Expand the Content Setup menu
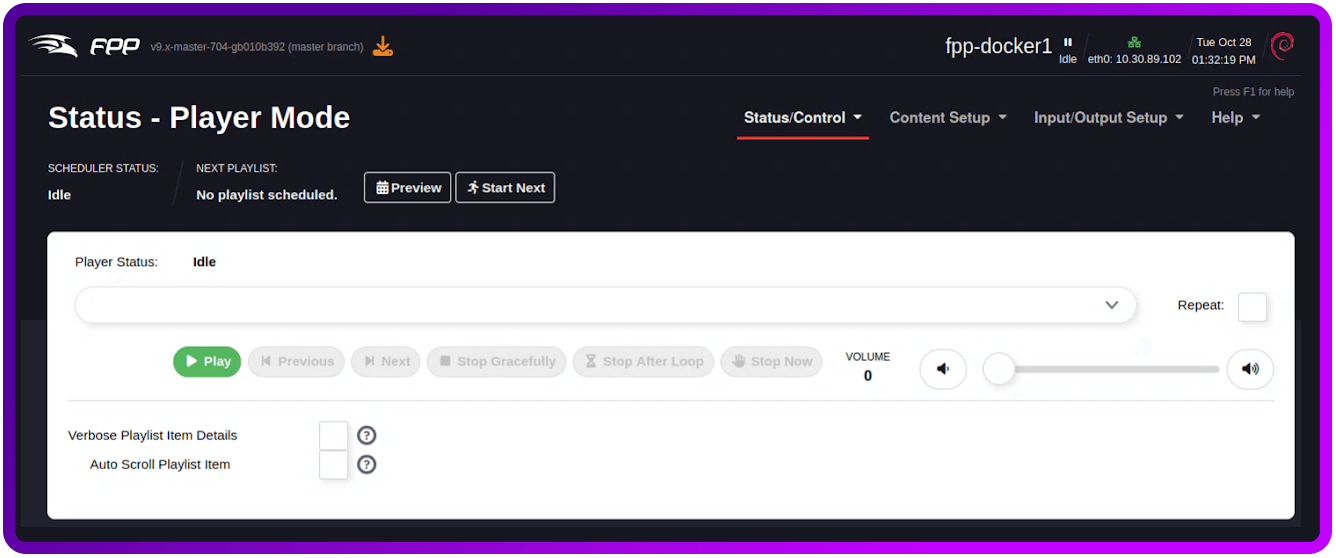The image size is (1336, 558). click(947, 118)
